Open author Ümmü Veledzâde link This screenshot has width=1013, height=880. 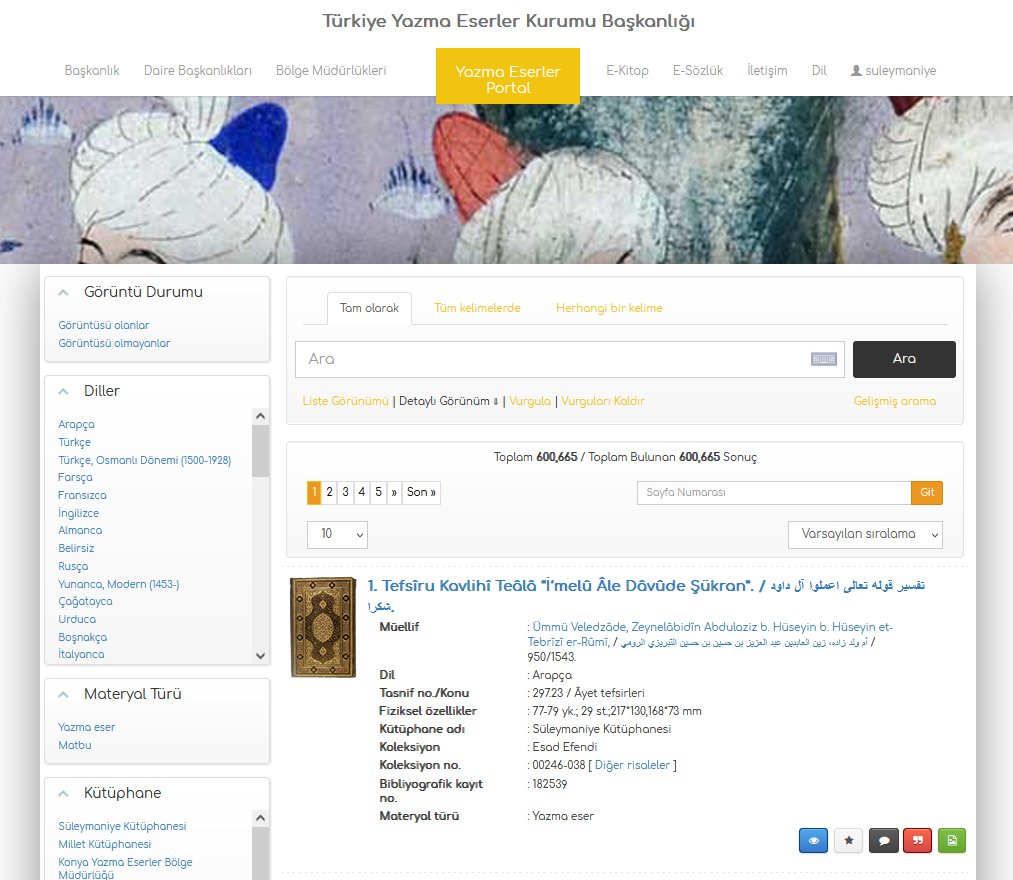tap(710, 634)
